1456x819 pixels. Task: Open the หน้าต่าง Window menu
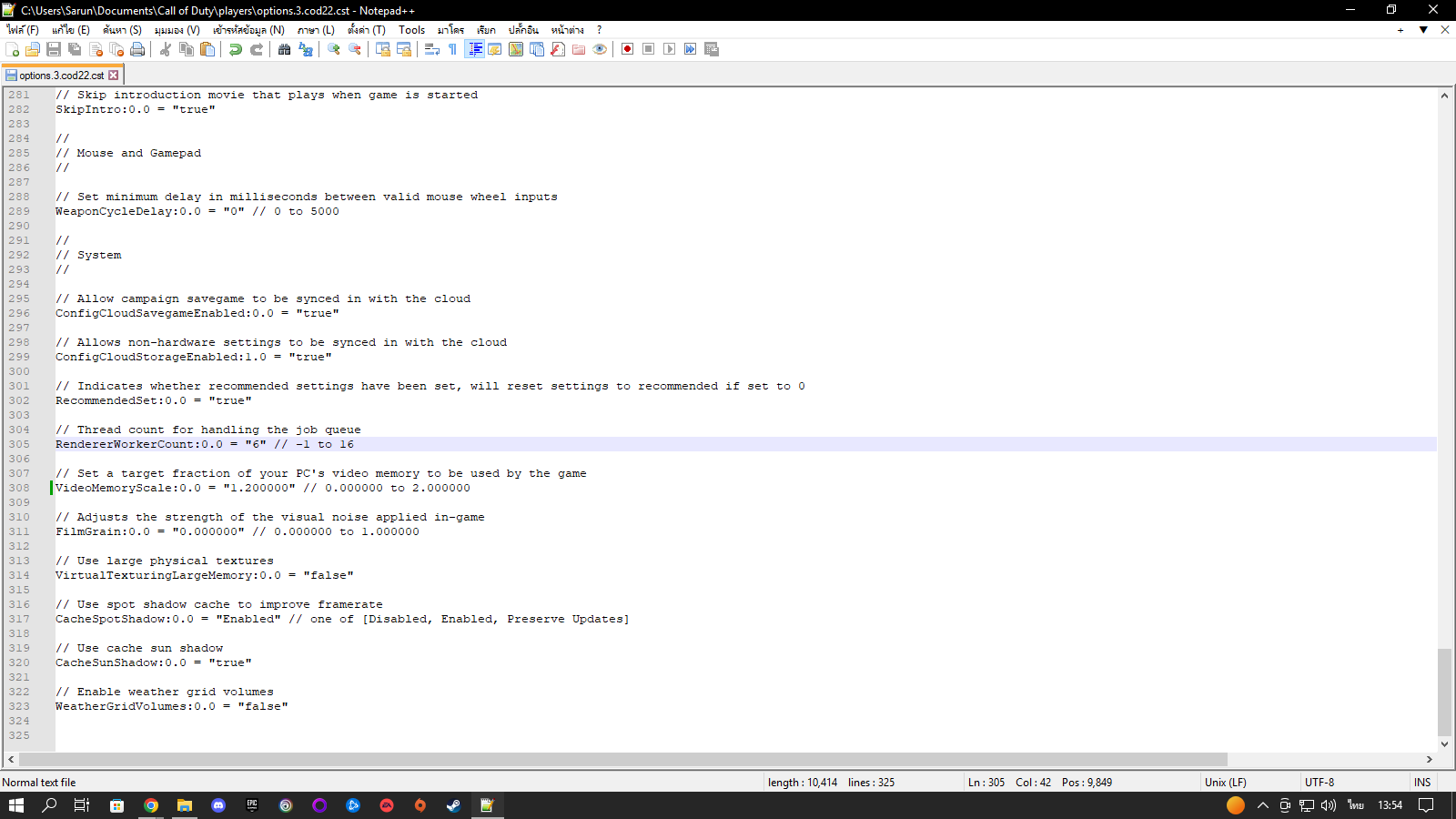pyautogui.click(x=567, y=30)
